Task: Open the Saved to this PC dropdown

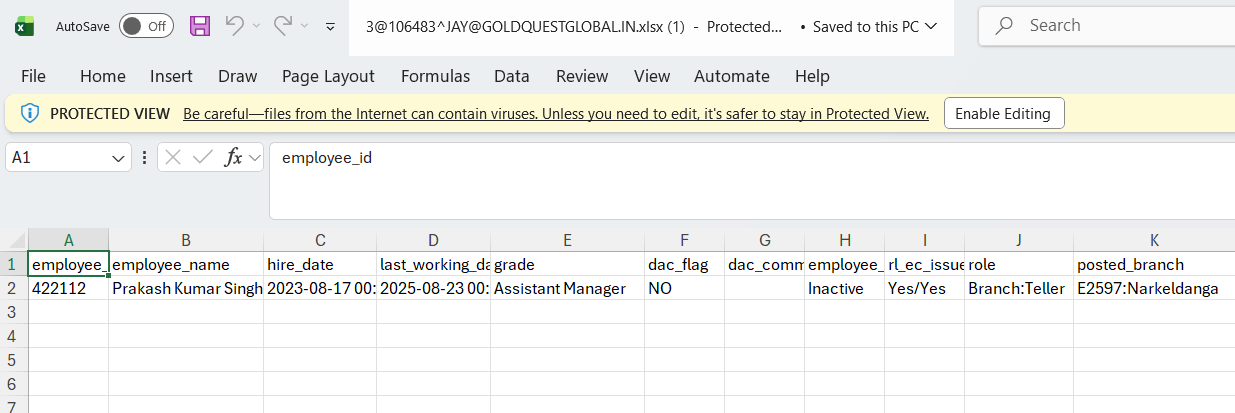Action: click(931, 27)
